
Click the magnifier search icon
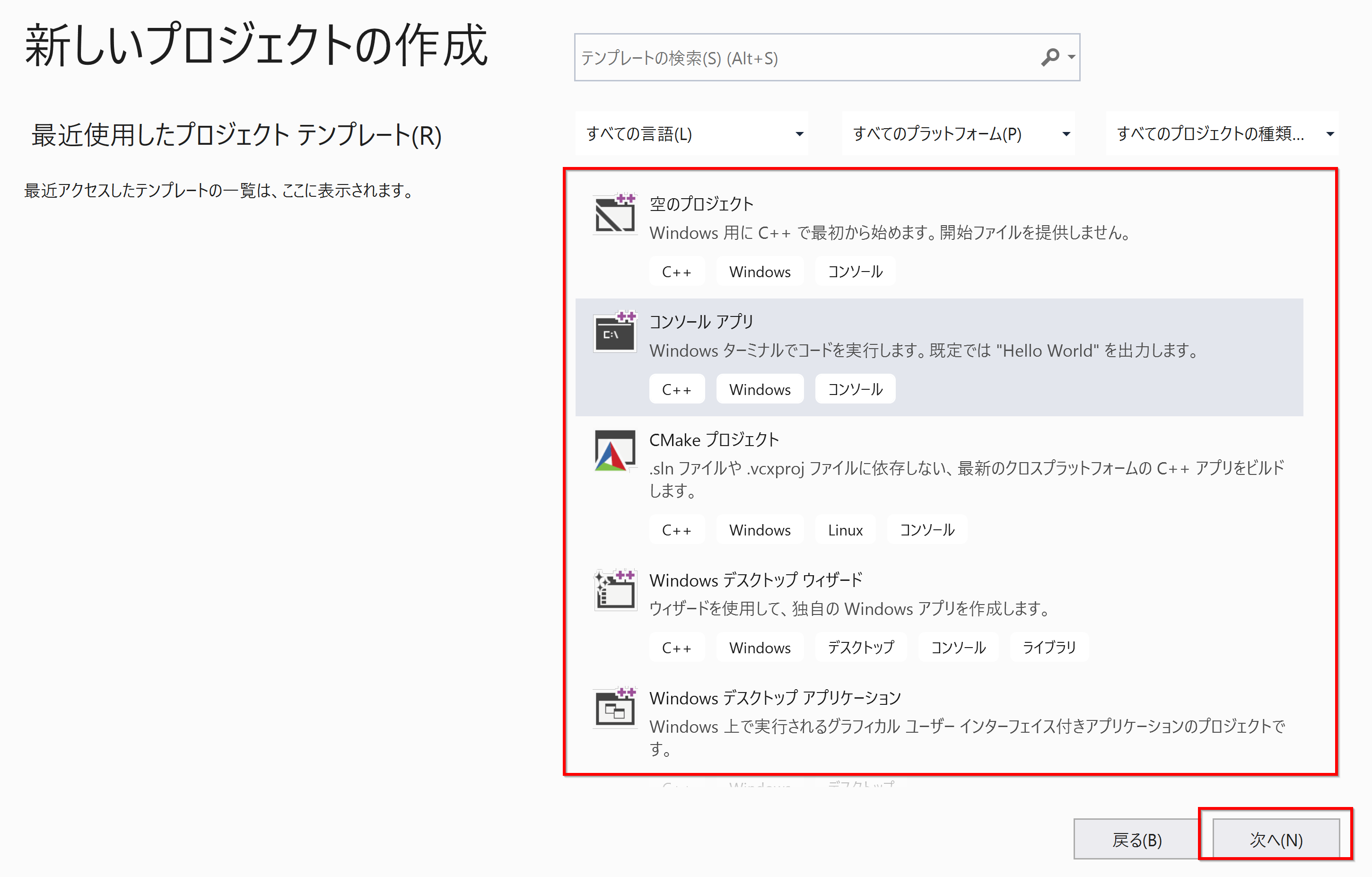(1049, 57)
